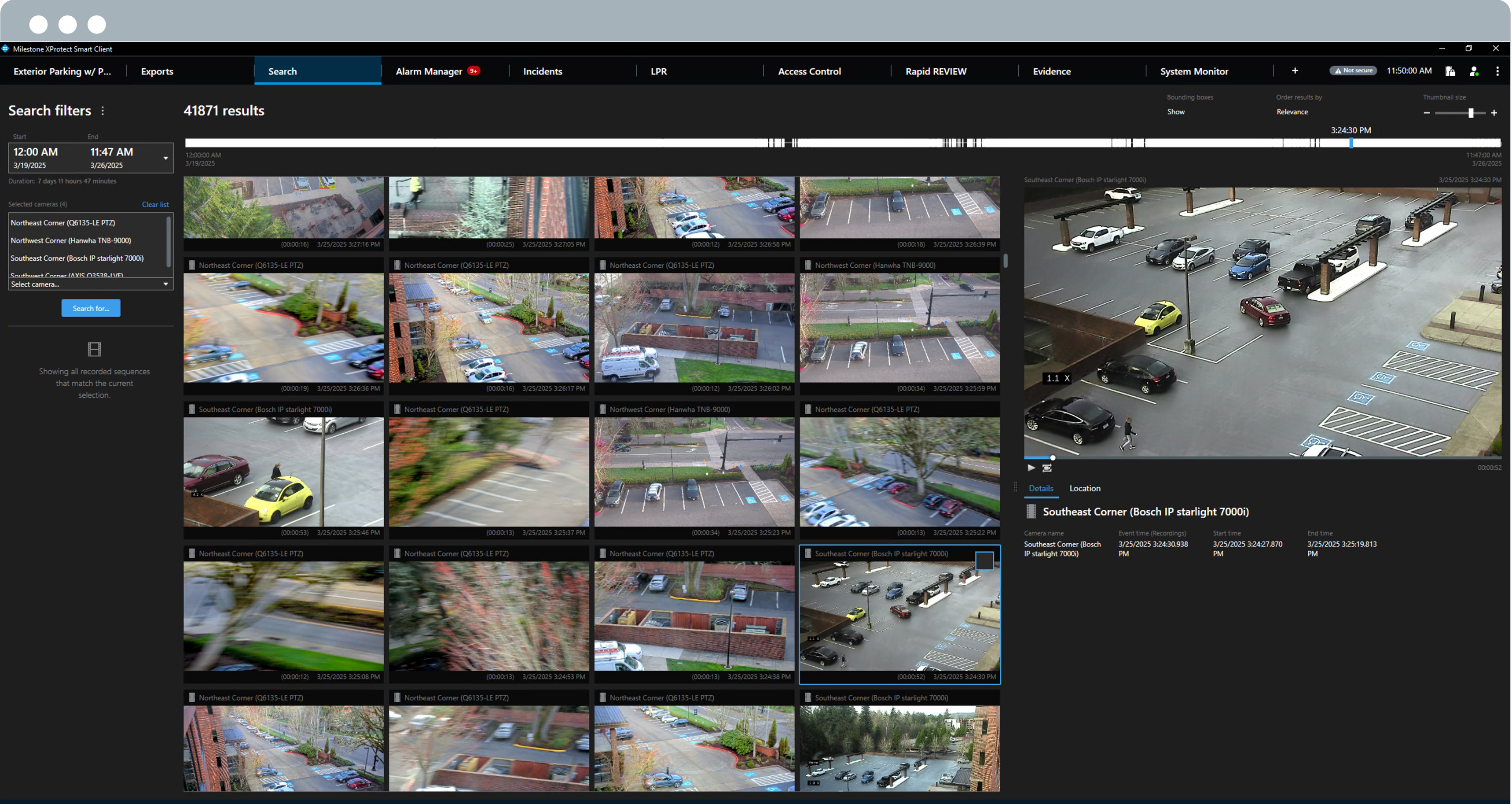Open the top-right settings and more menu

coord(1497,71)
